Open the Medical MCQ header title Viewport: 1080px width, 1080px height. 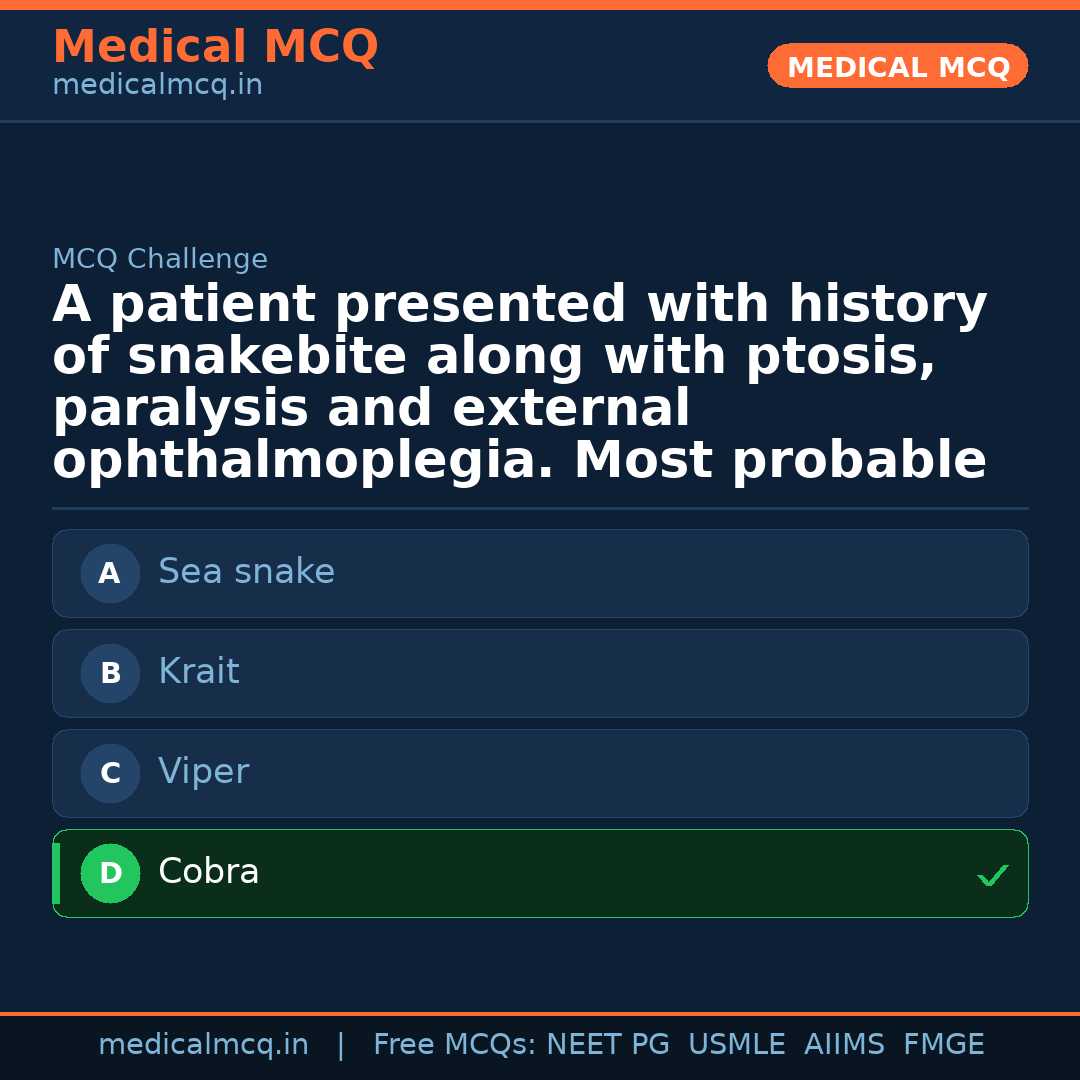pos(215,47)
